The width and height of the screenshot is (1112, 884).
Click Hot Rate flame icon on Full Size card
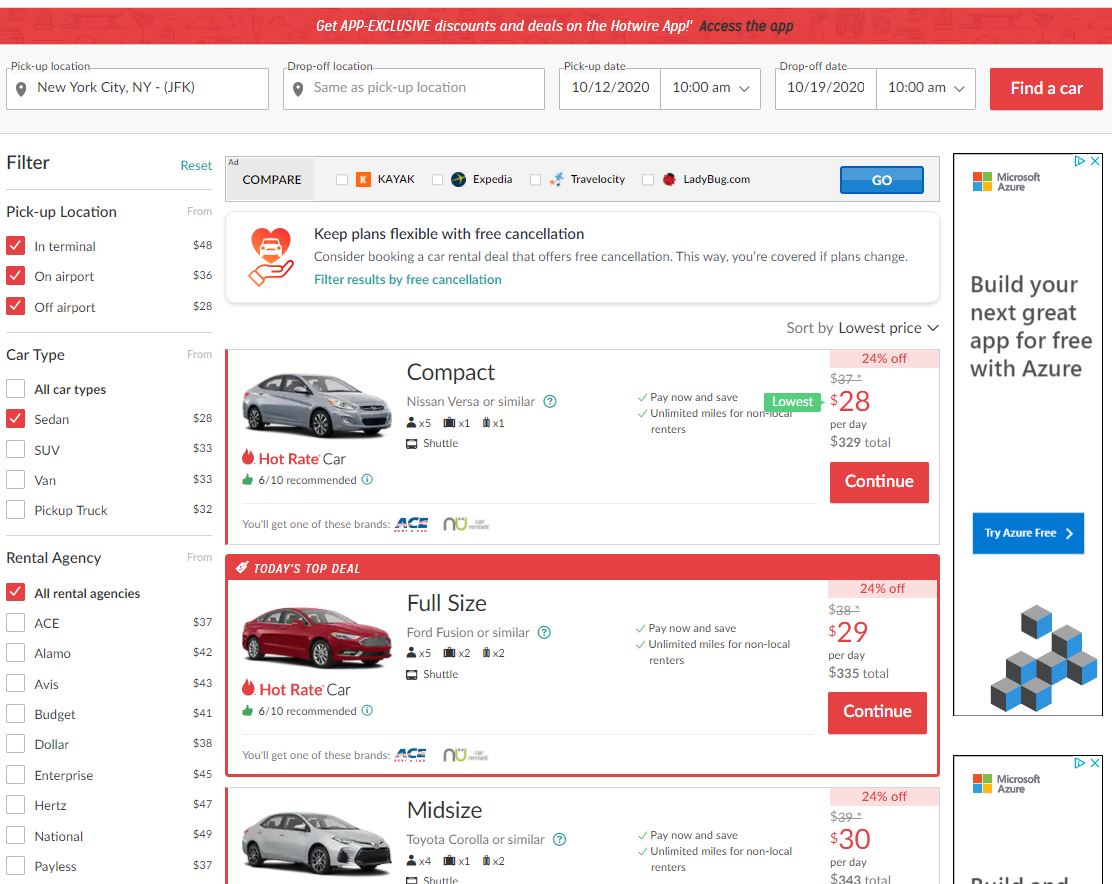248,688
